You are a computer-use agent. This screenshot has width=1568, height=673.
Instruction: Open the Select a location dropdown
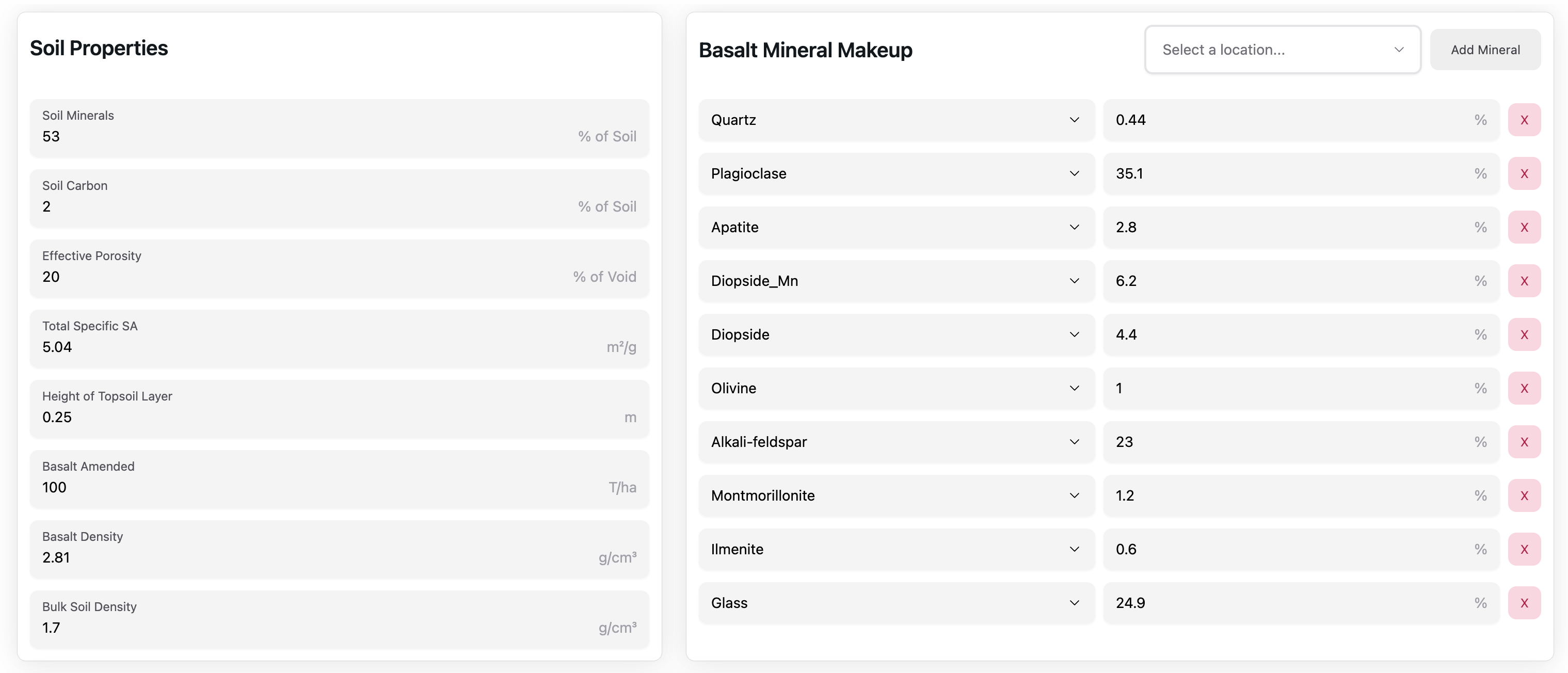click(1282, 50)
